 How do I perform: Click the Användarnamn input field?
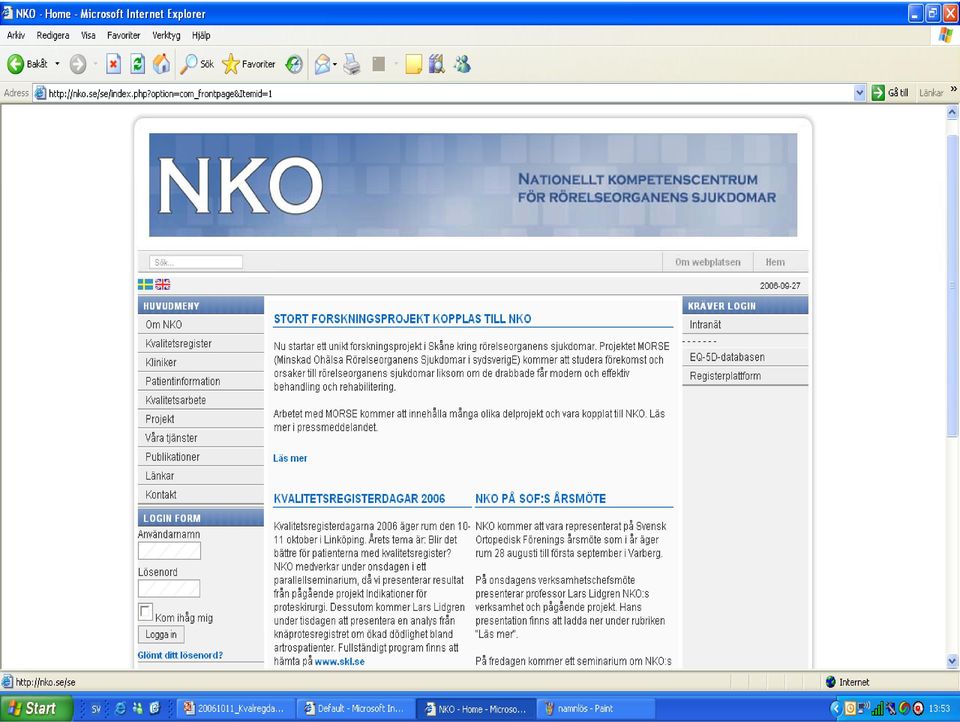coord(169,551)
